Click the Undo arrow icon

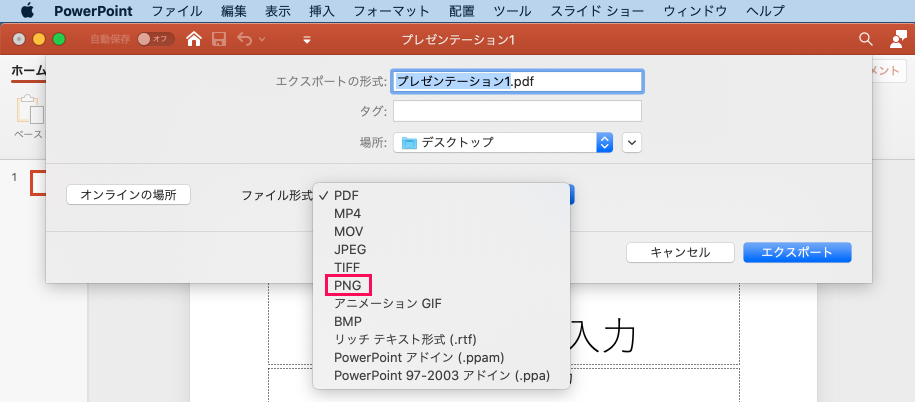(x=245, y=39)
